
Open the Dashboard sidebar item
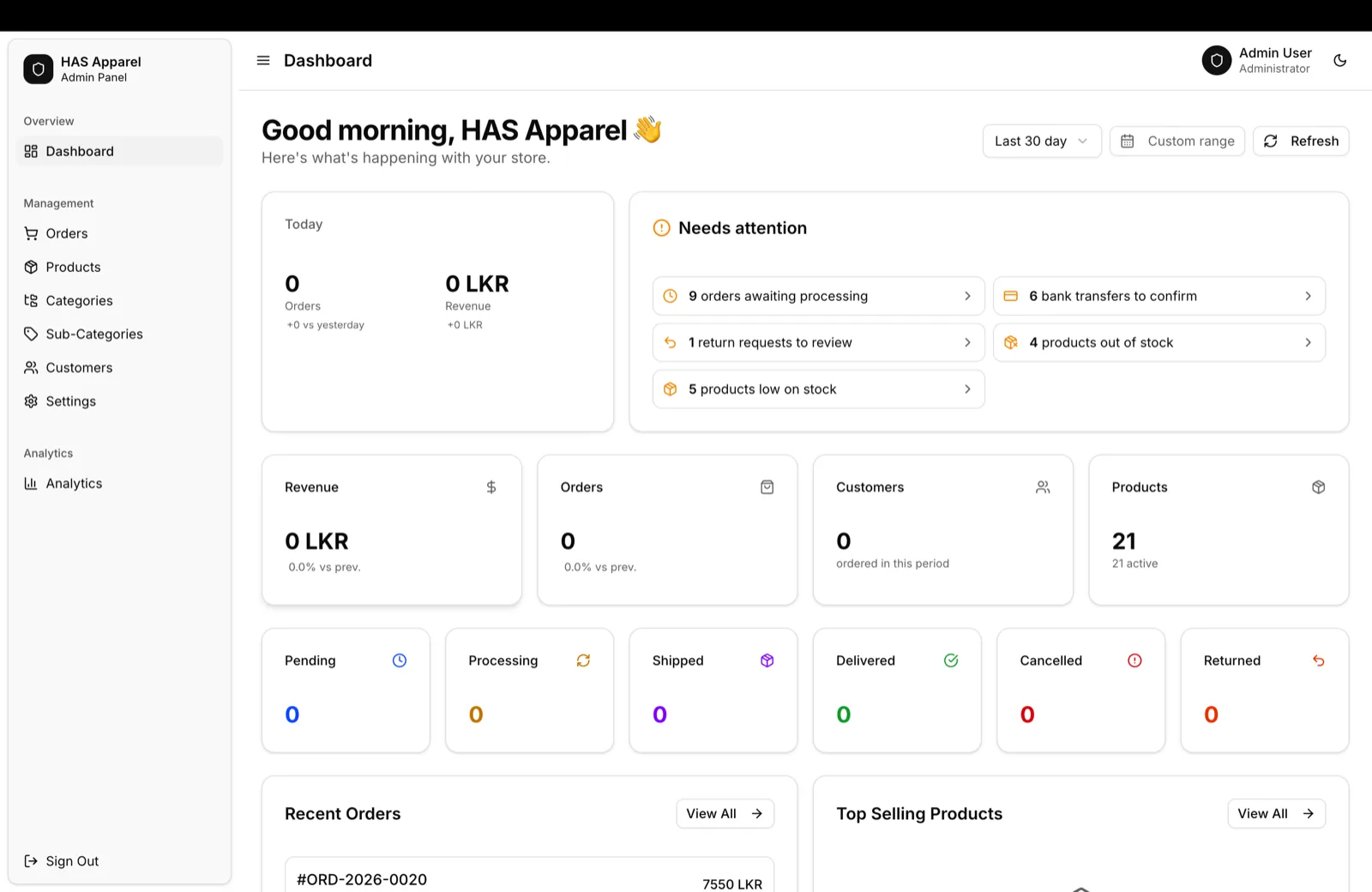click(120, 152)
